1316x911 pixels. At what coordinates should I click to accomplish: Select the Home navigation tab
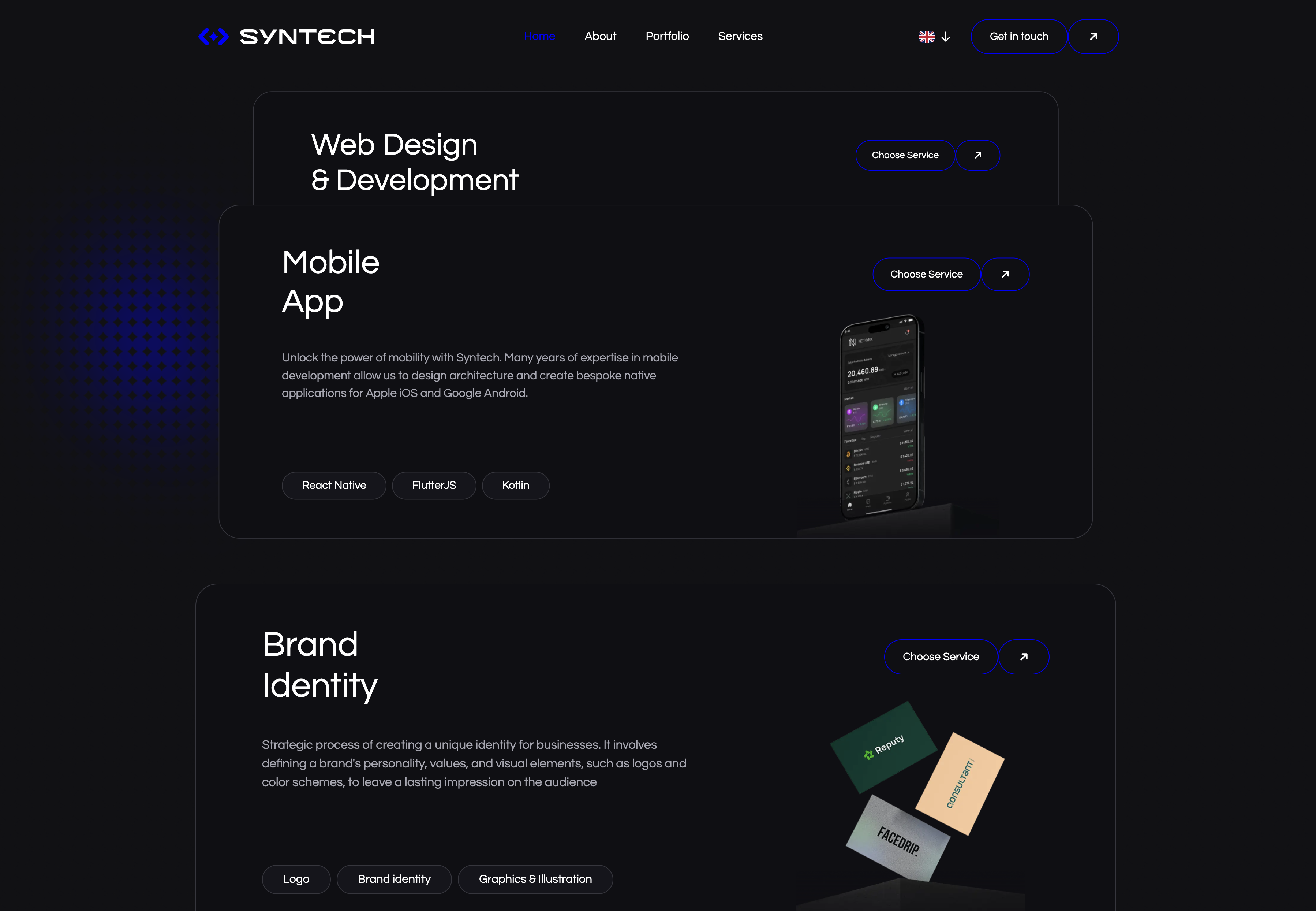tap(540, 36)
